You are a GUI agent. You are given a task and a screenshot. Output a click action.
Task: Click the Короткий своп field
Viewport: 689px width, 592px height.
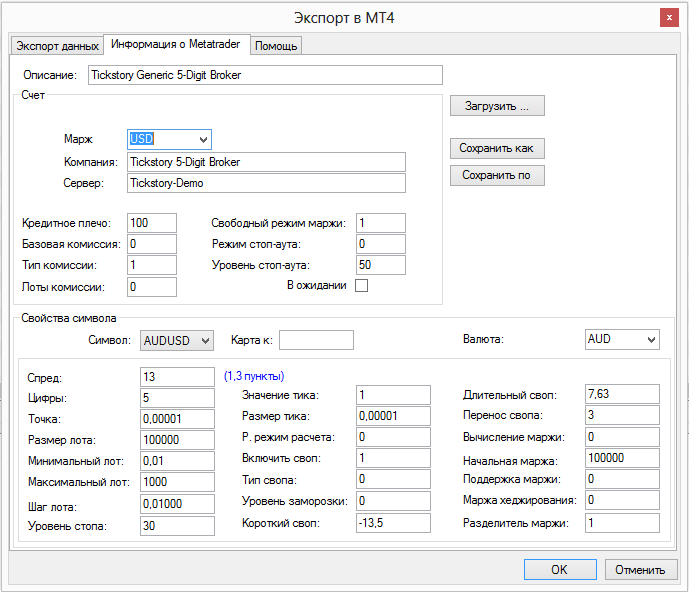393,523
